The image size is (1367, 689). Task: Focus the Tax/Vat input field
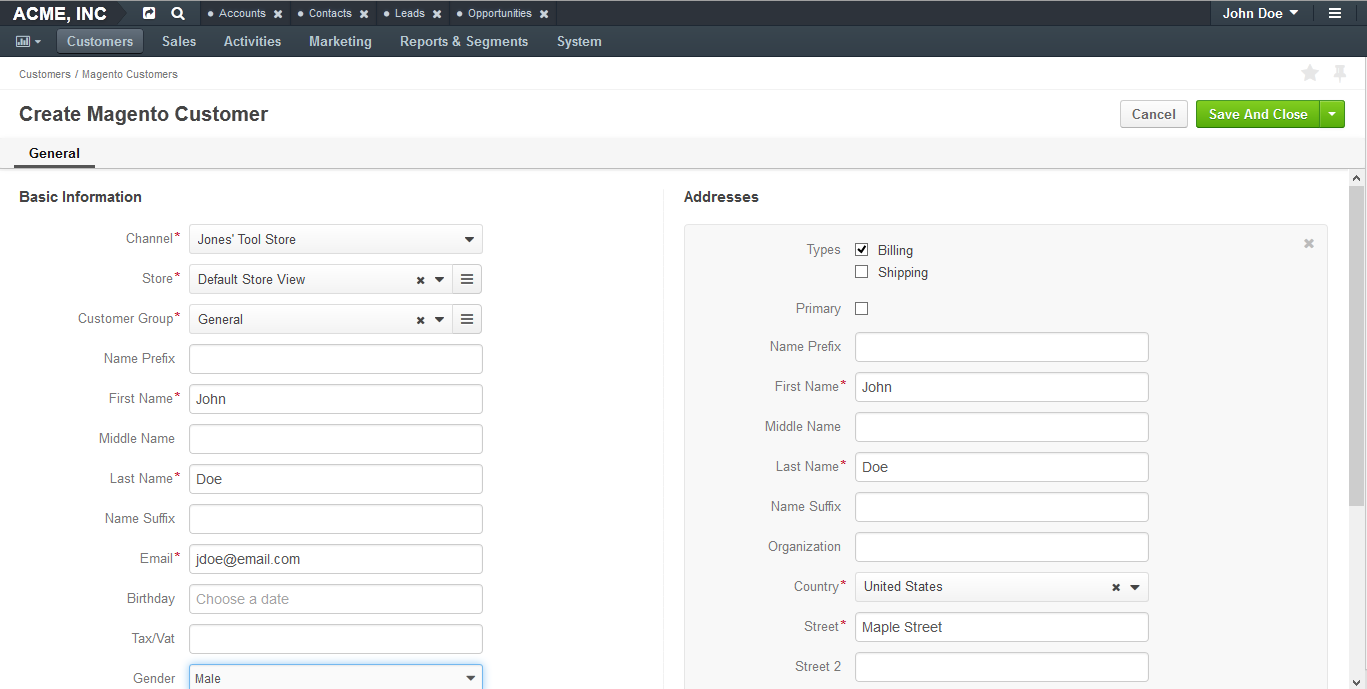click(336, 639)
